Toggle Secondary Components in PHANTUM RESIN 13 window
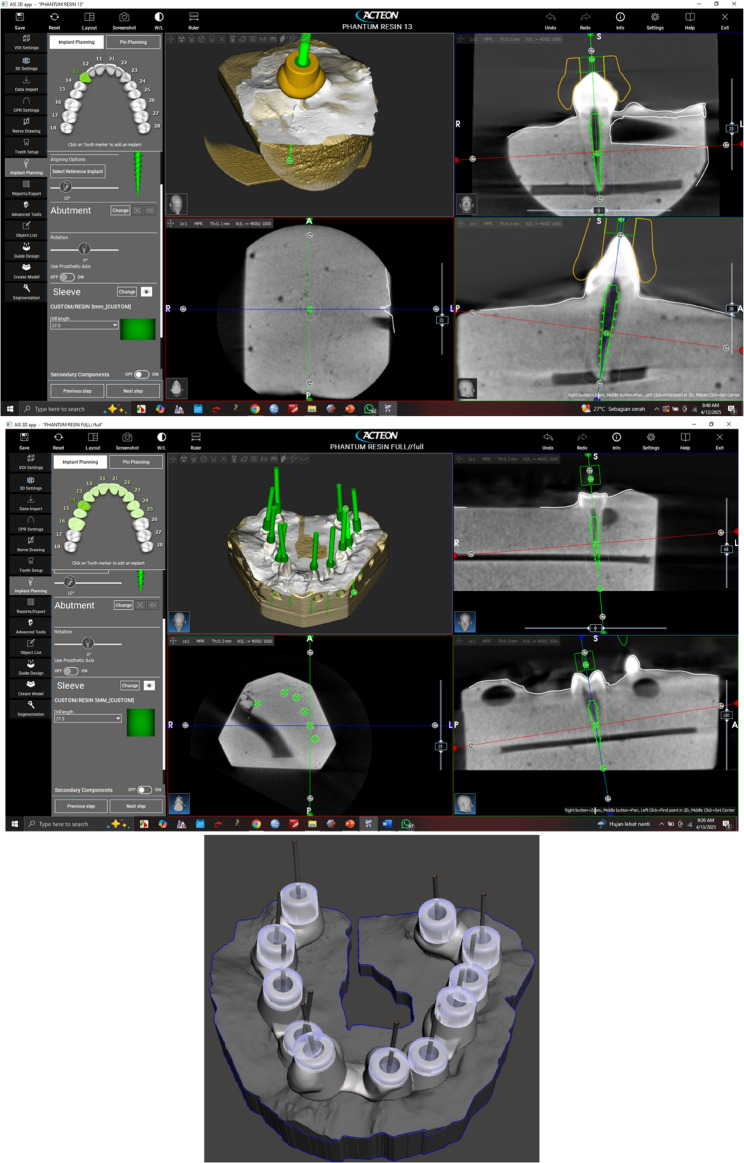The height and width of the screenshot is (1163, 744). [141, 375]
